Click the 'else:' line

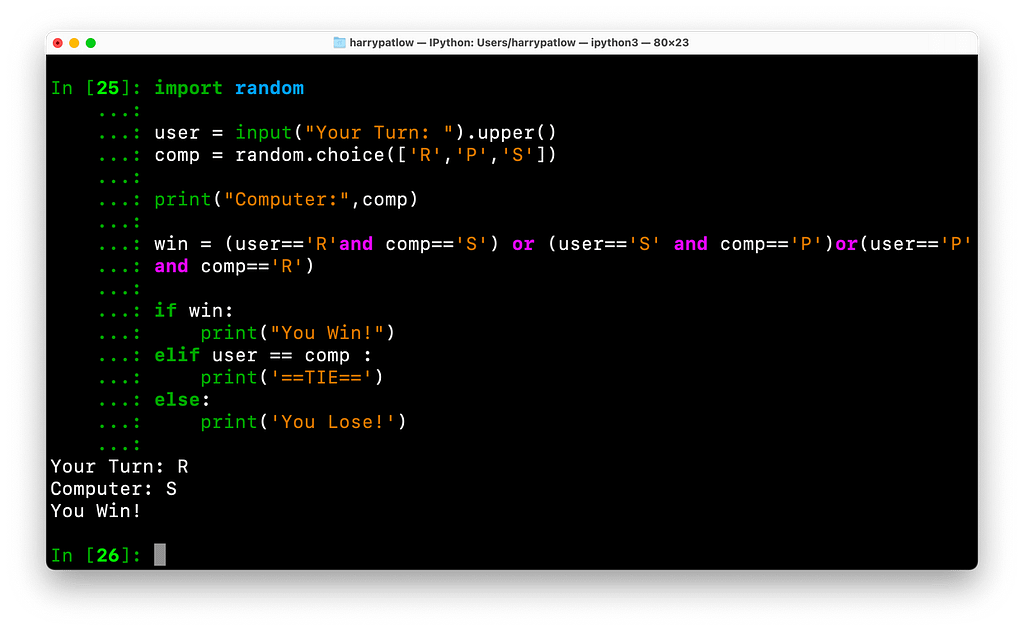point(182,399)
